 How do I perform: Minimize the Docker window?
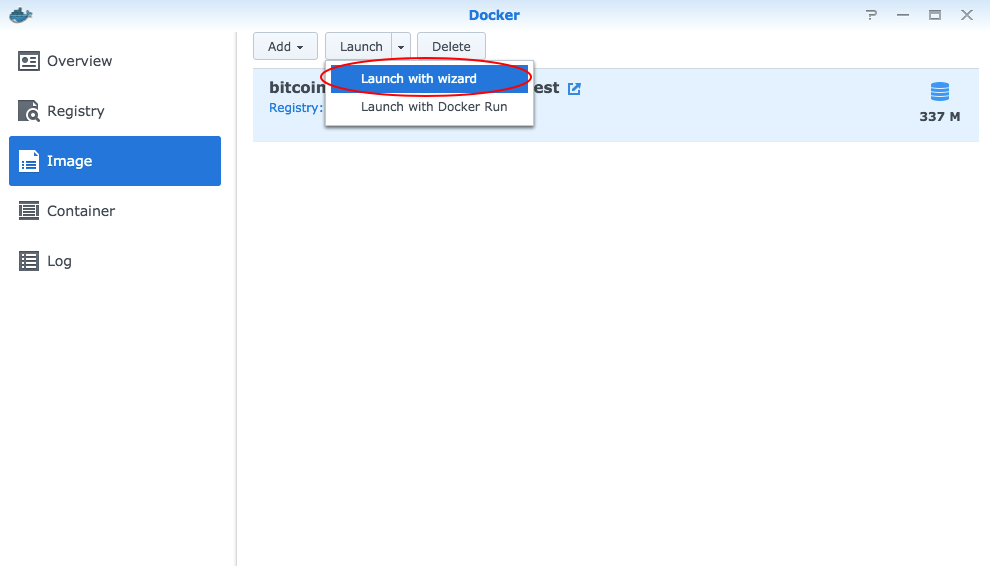903,15
